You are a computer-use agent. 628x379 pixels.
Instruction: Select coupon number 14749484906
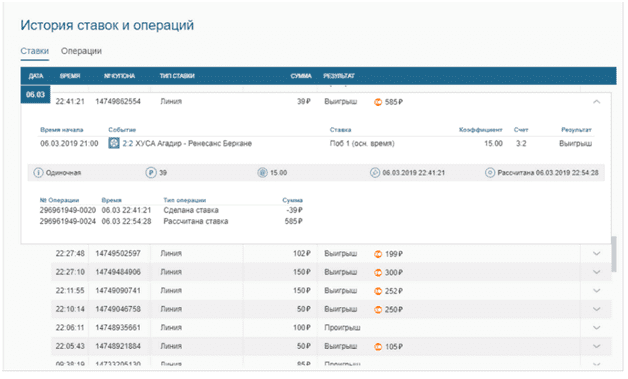tap(118, 272)
